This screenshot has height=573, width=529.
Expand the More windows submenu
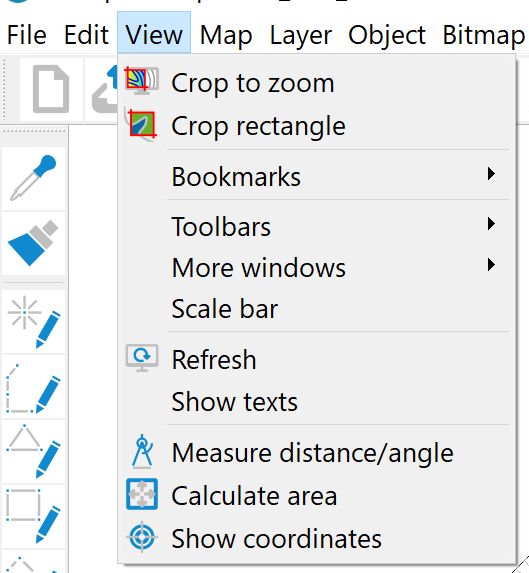pos(316,268)
